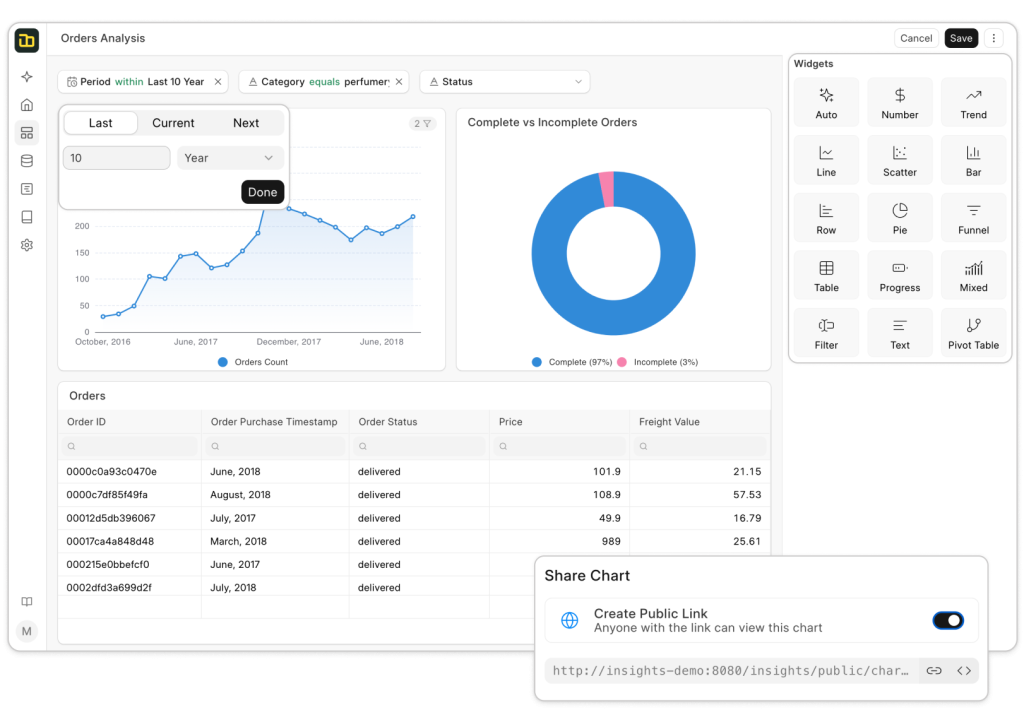Toggle the Incomplete legend color swatch
Viewport: 1024px width, 710px height.
point(621,362)
